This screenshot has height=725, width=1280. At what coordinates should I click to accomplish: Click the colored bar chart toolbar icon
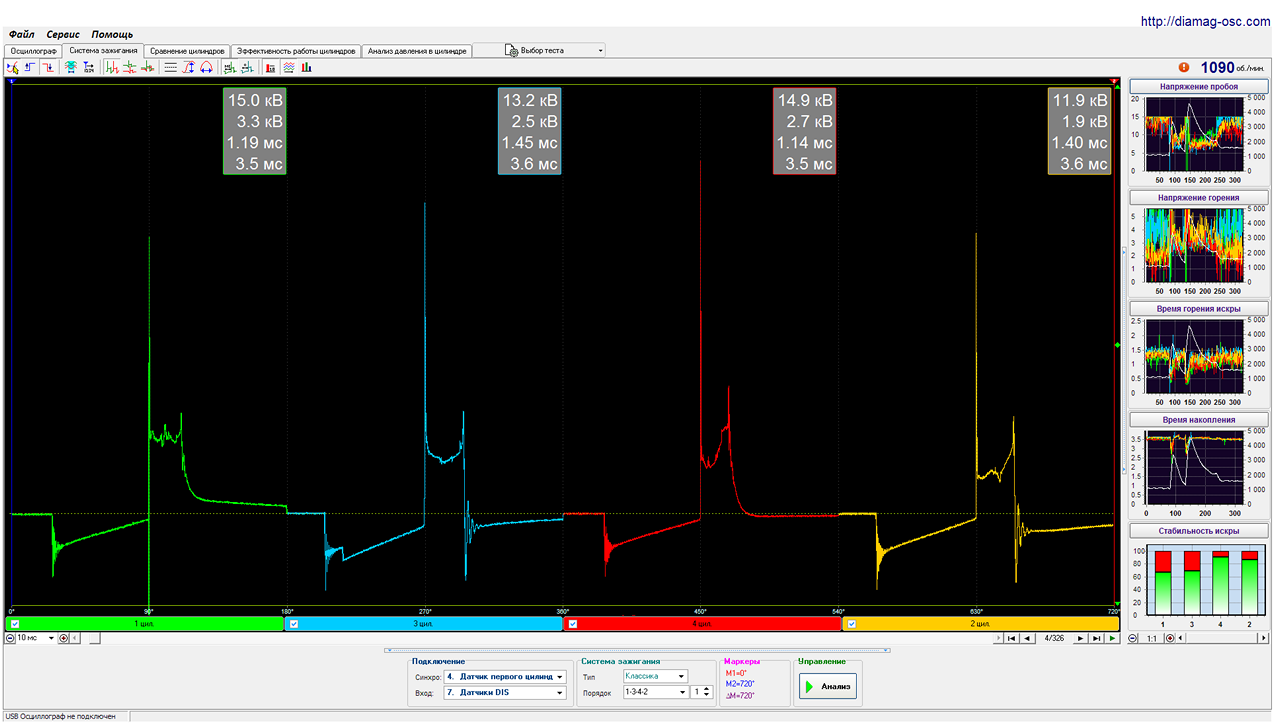[306, 68]
